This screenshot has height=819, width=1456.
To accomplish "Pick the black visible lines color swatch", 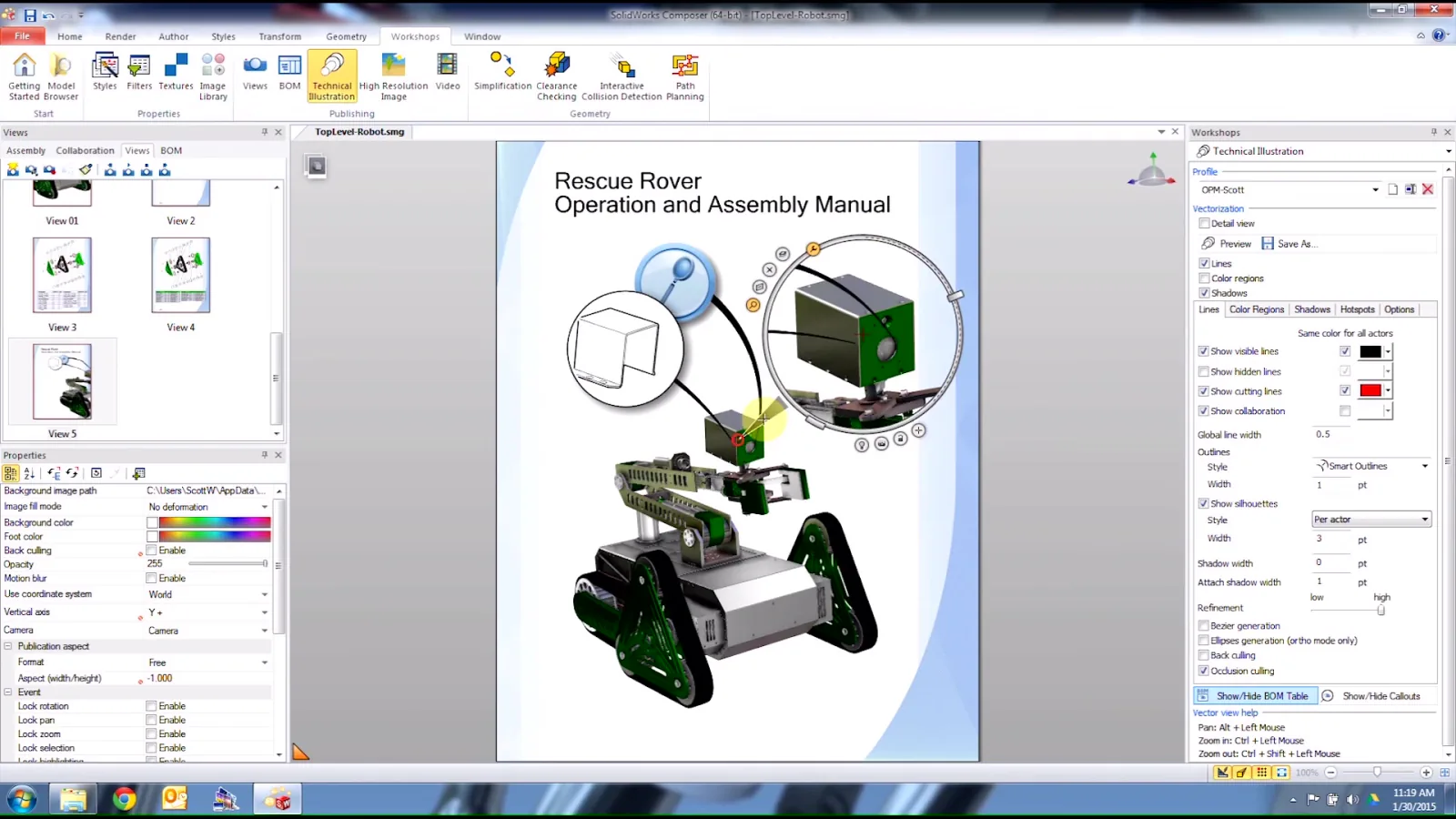I will point(1370,351).
